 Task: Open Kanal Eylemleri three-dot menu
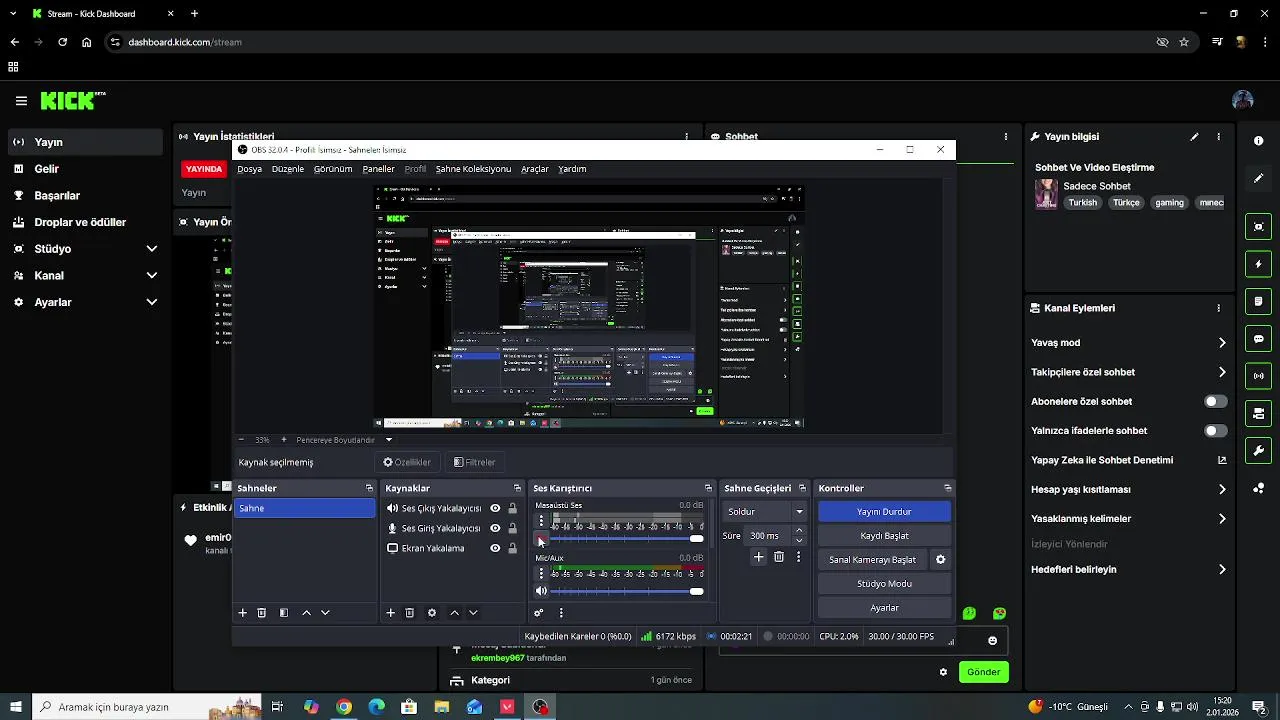tap(1218, 309)
